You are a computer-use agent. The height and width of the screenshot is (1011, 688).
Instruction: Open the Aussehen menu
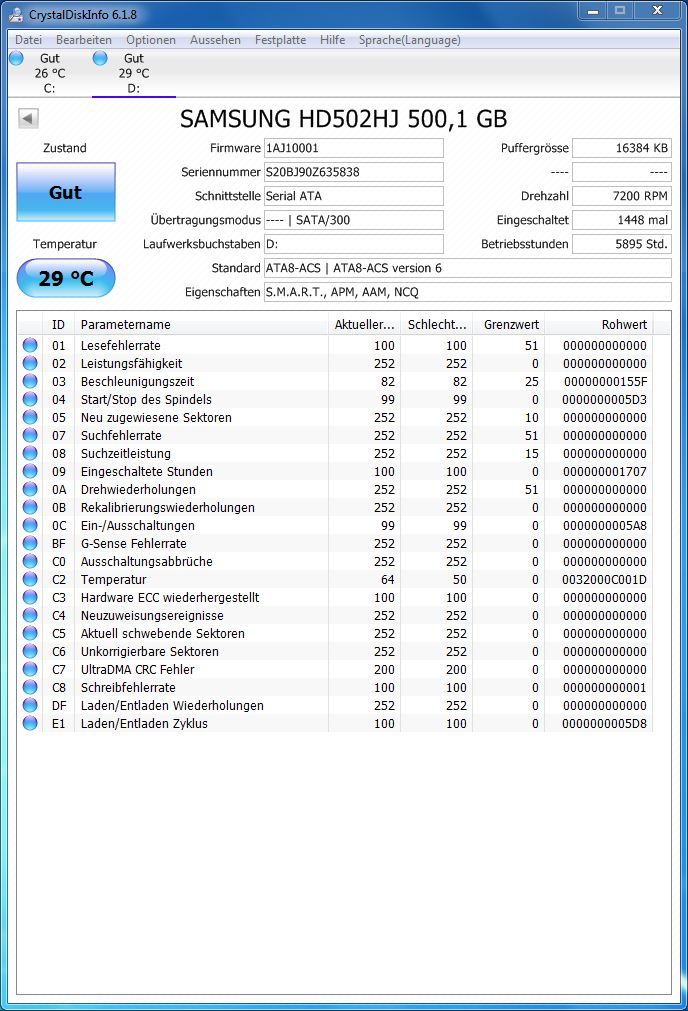215,40
